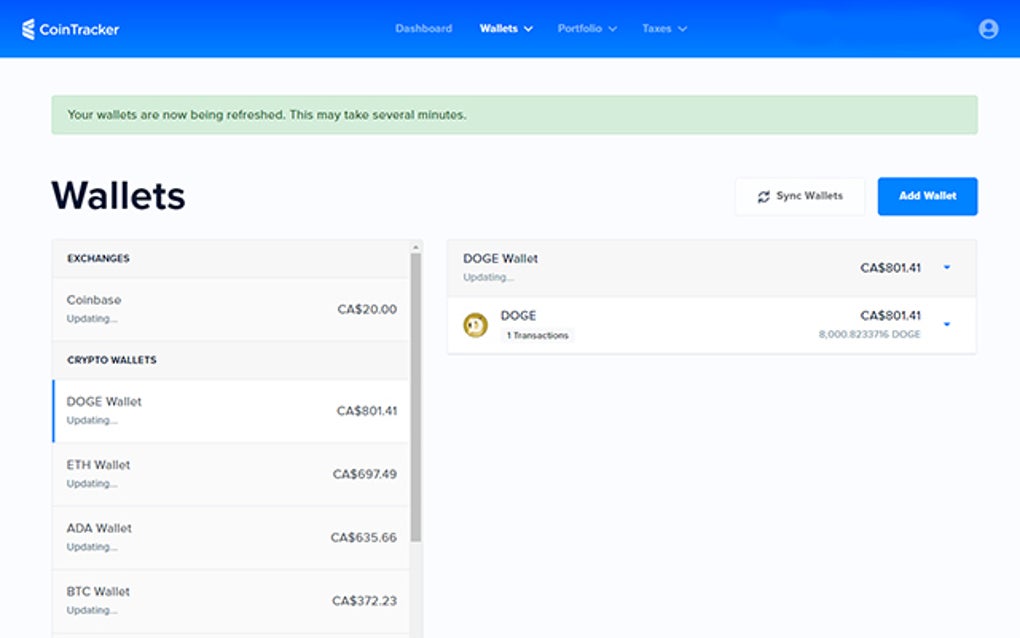Click the CoinTracker logo icon
This screenshot has height=638, width=1020.
point(30,28)
